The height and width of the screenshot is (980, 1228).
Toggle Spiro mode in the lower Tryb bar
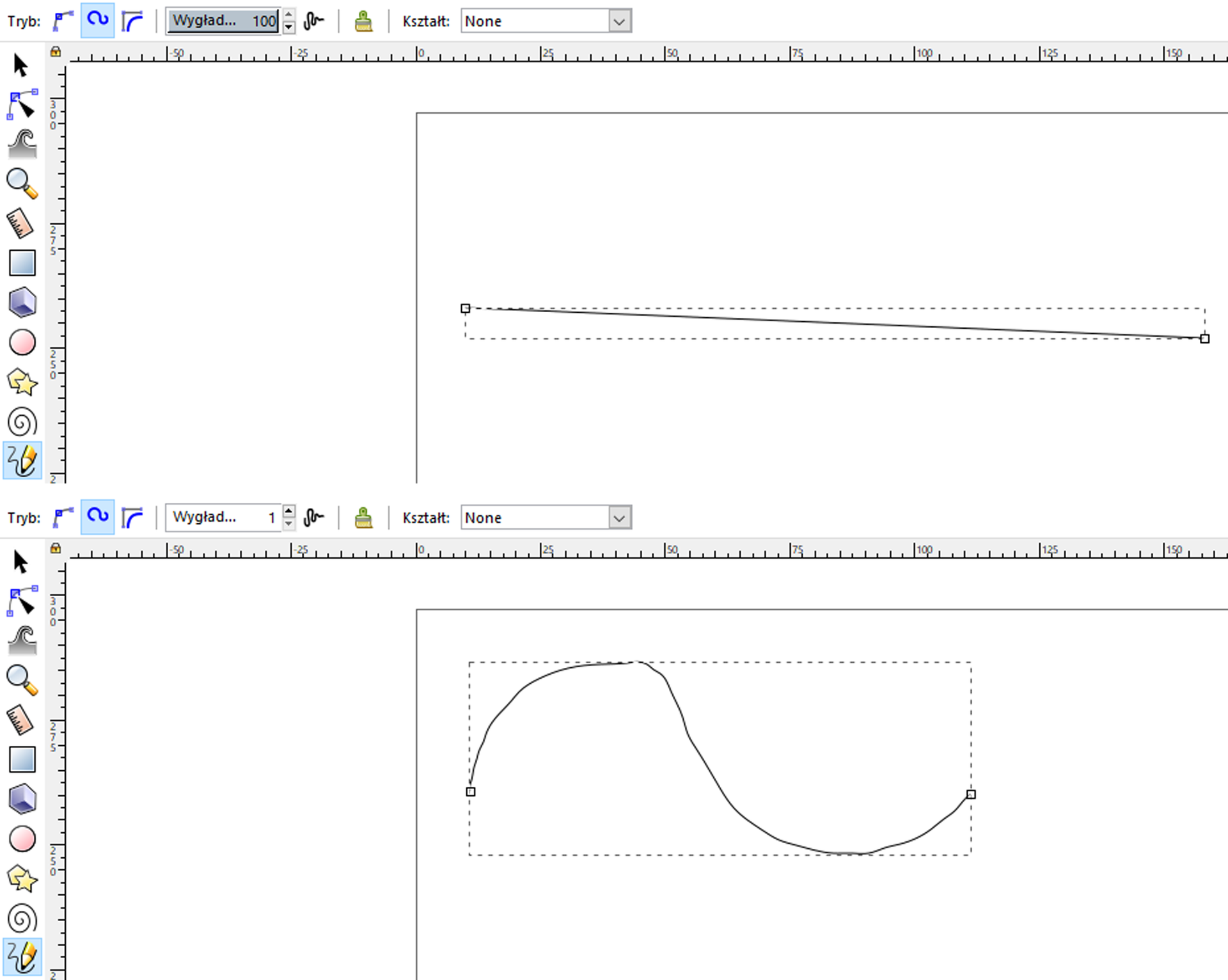(98, 517)
